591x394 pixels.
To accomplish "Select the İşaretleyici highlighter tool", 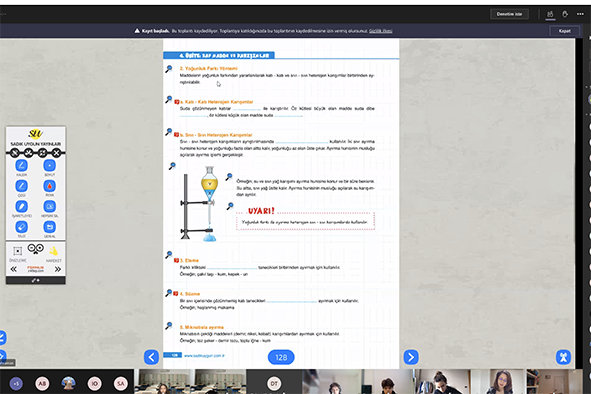I will pyautogui.click(x=21, y=206).
